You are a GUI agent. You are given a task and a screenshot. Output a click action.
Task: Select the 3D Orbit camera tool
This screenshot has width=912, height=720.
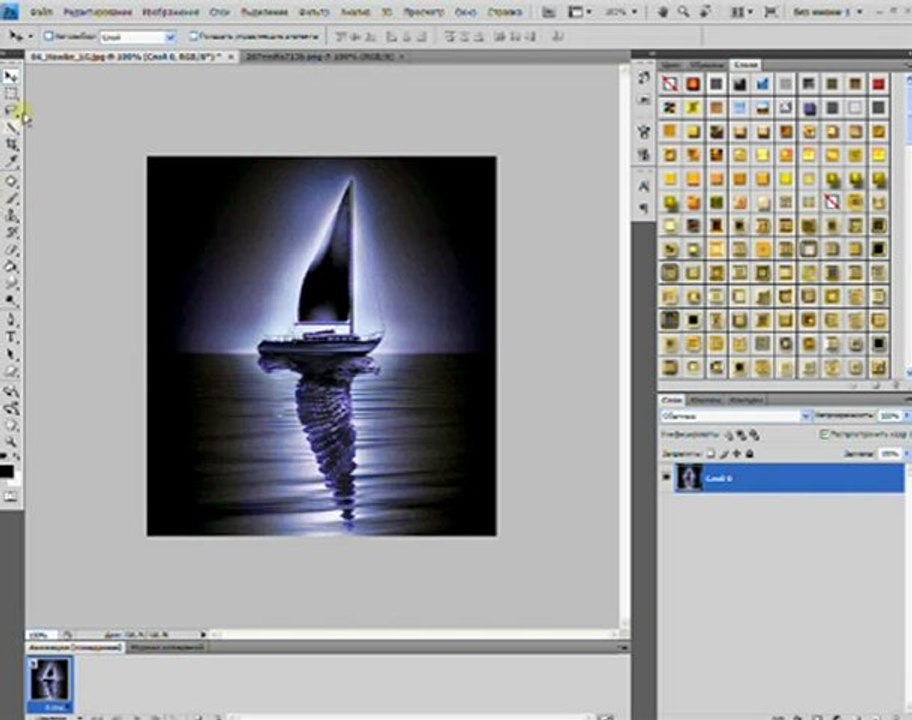coord(11,408)
